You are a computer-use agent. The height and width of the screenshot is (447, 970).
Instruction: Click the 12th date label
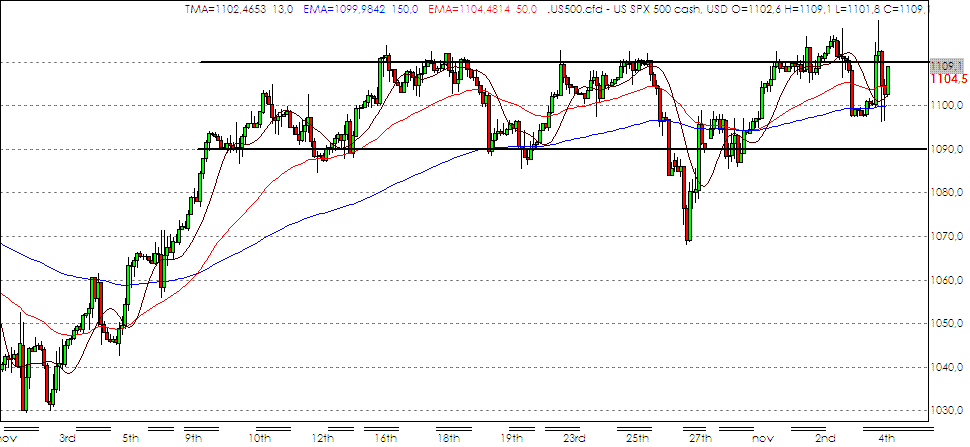324,439
